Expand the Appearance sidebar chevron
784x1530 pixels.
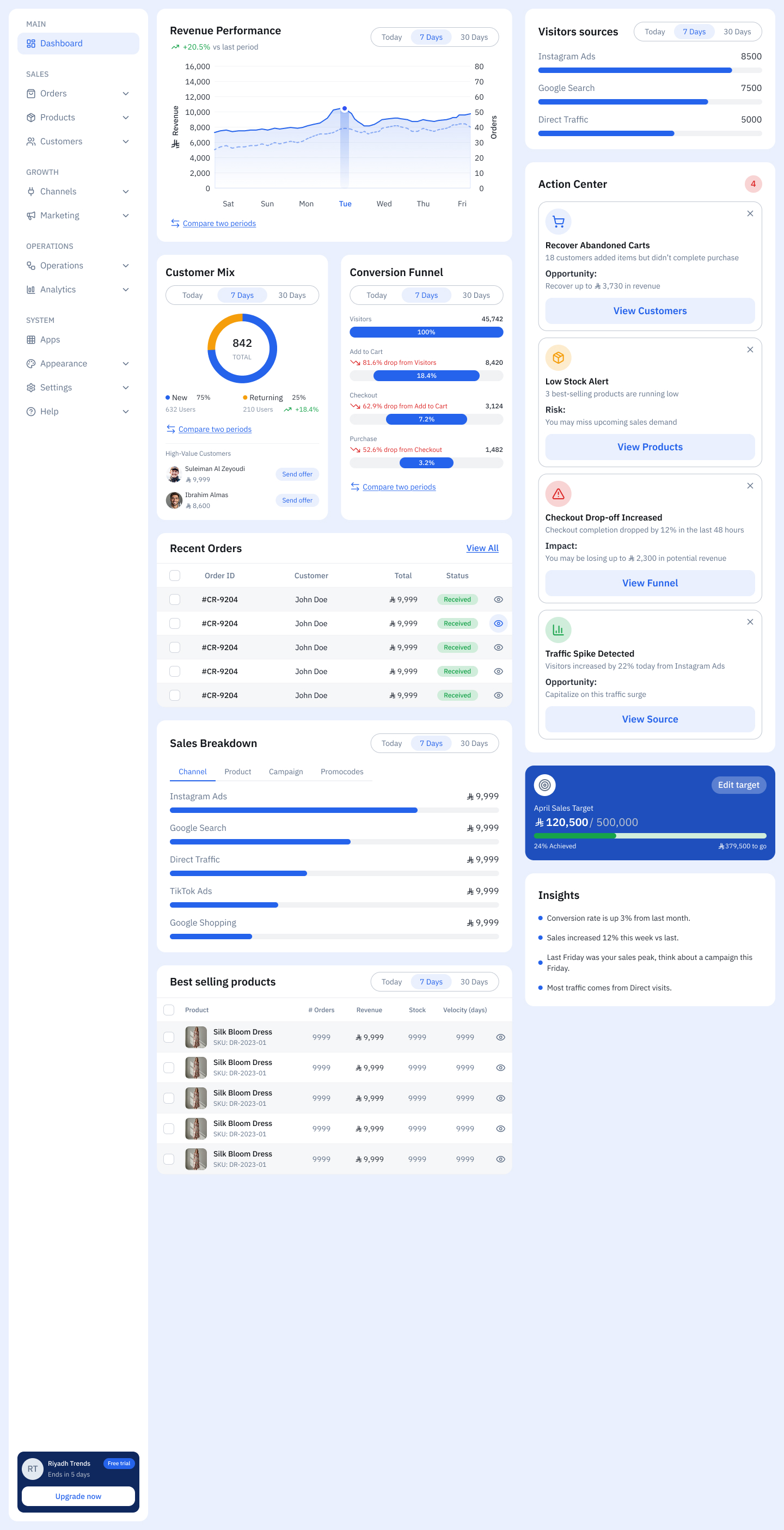tap(126, 364)
